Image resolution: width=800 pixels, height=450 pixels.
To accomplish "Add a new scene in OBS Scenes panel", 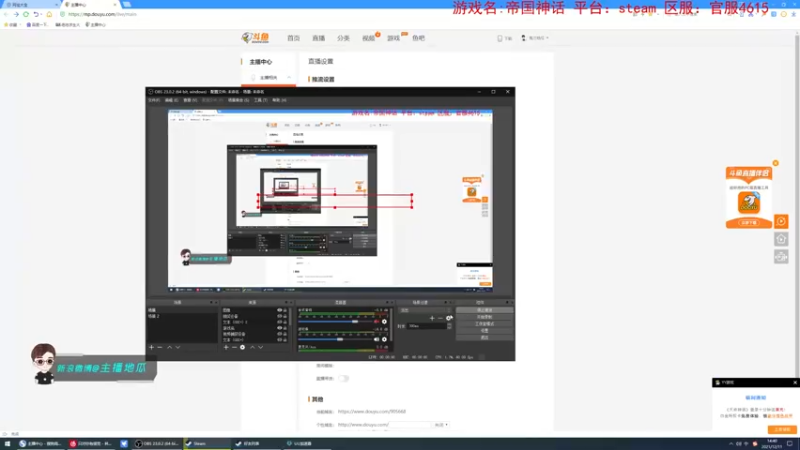I will 151,347.
